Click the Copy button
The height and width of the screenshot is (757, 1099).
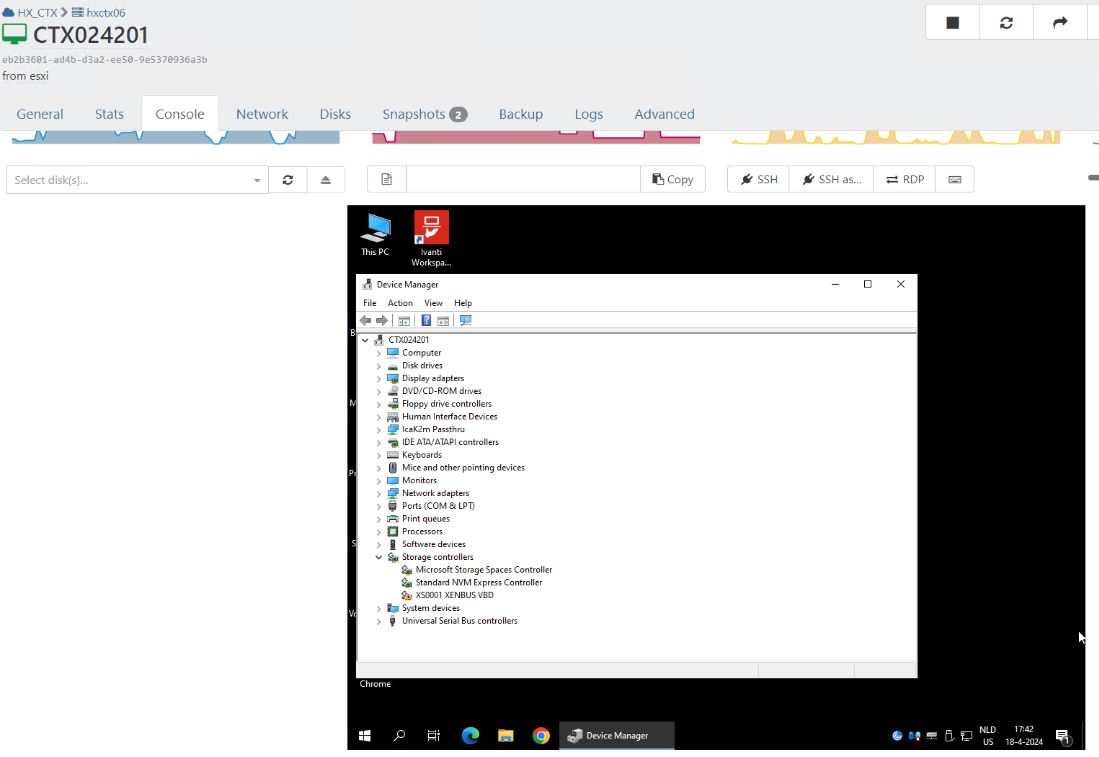pos(673,178)
